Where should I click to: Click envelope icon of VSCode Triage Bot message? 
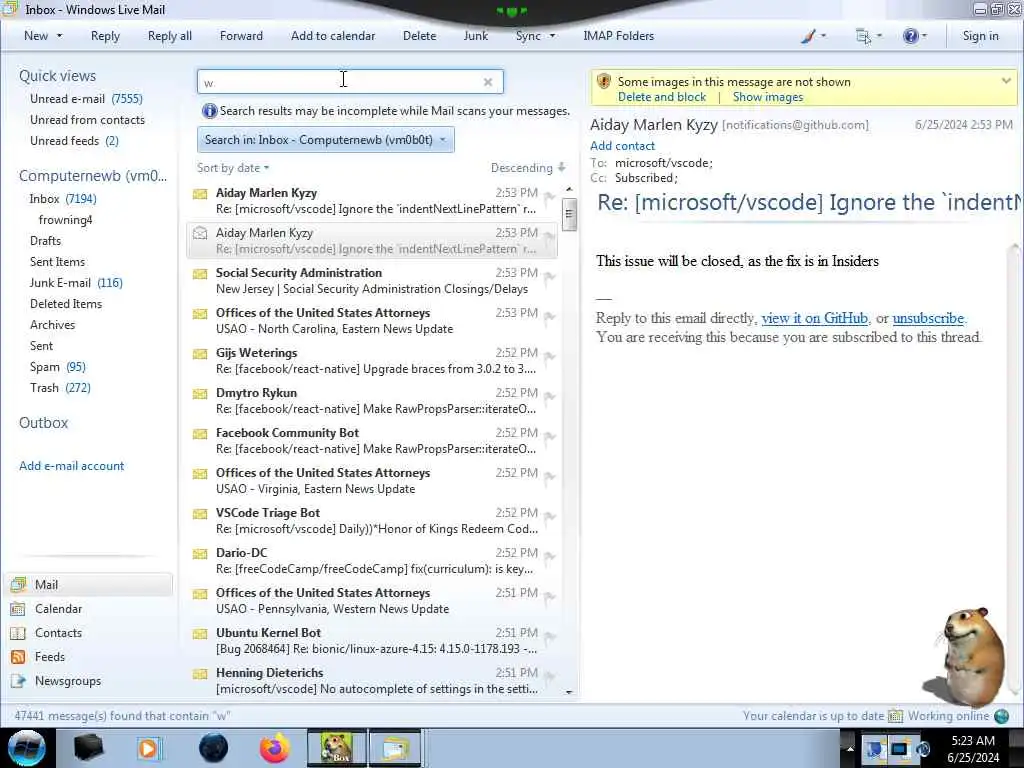point(200,514)
